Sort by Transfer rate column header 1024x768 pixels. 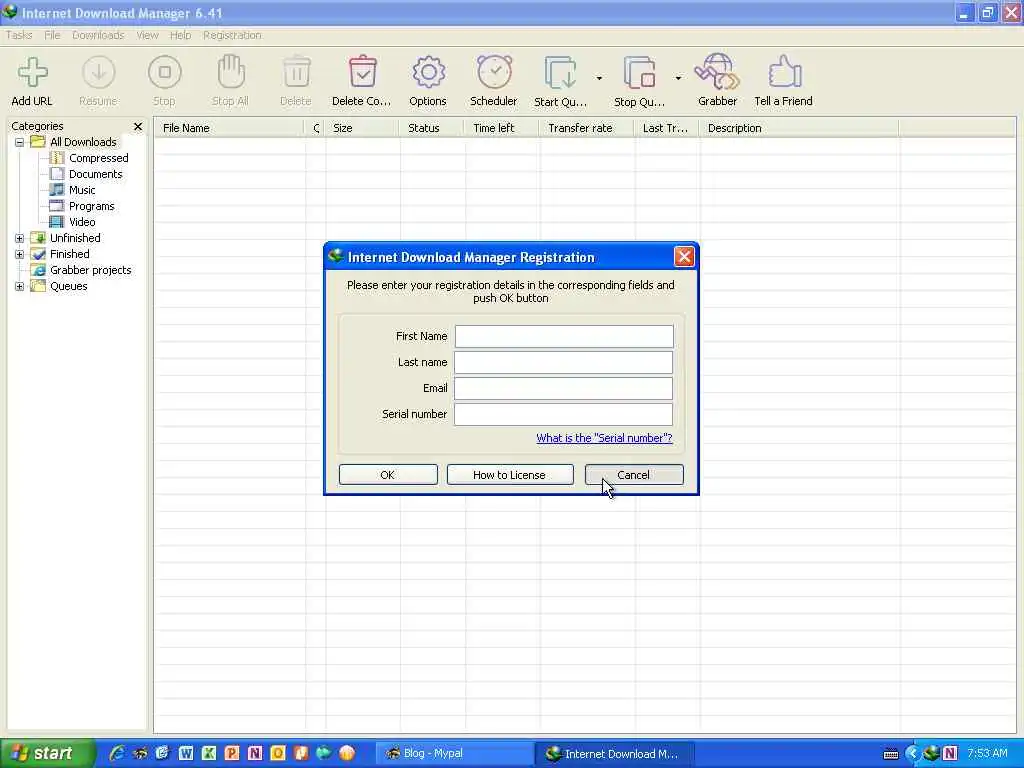pos(586,128)
